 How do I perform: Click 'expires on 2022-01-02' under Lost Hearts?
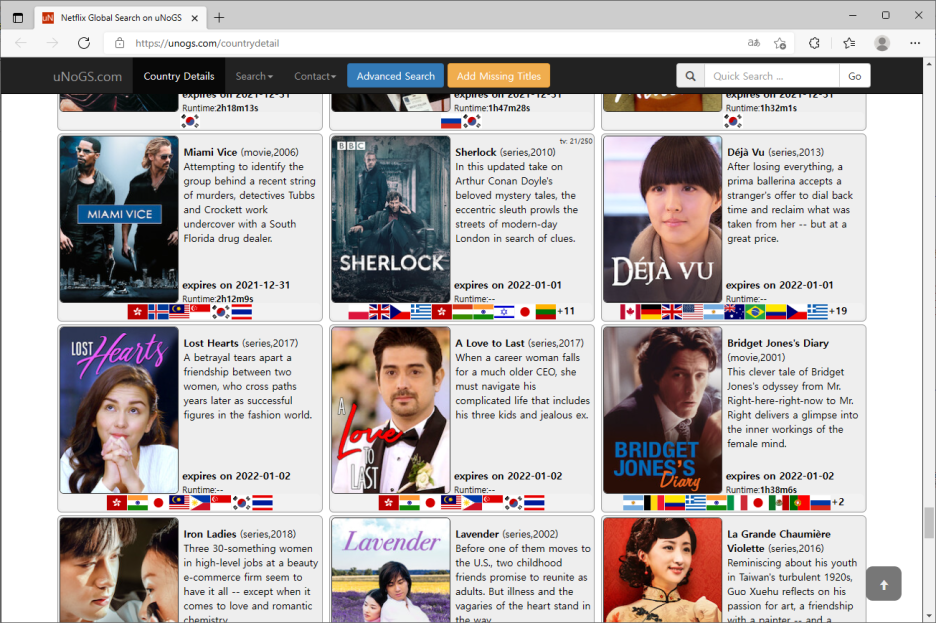(x=236, y=476)
